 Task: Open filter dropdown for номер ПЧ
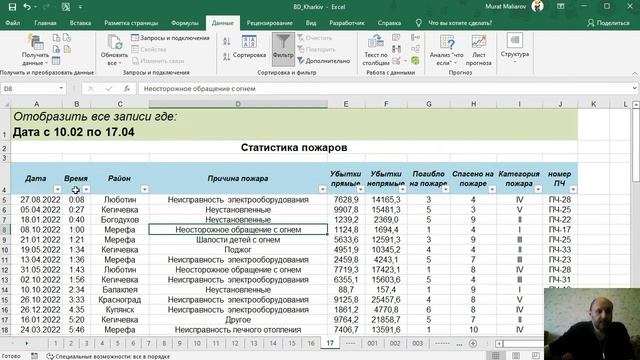573,189
